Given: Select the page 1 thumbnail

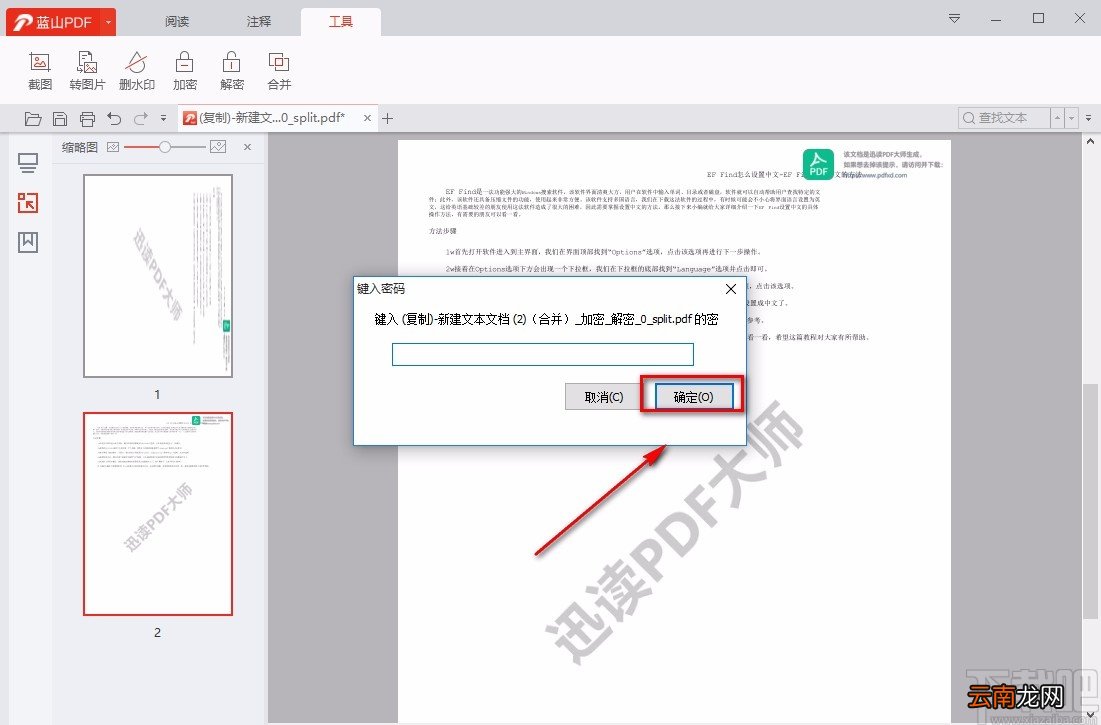Looking at the screenshot, I should tap(158, 276).
